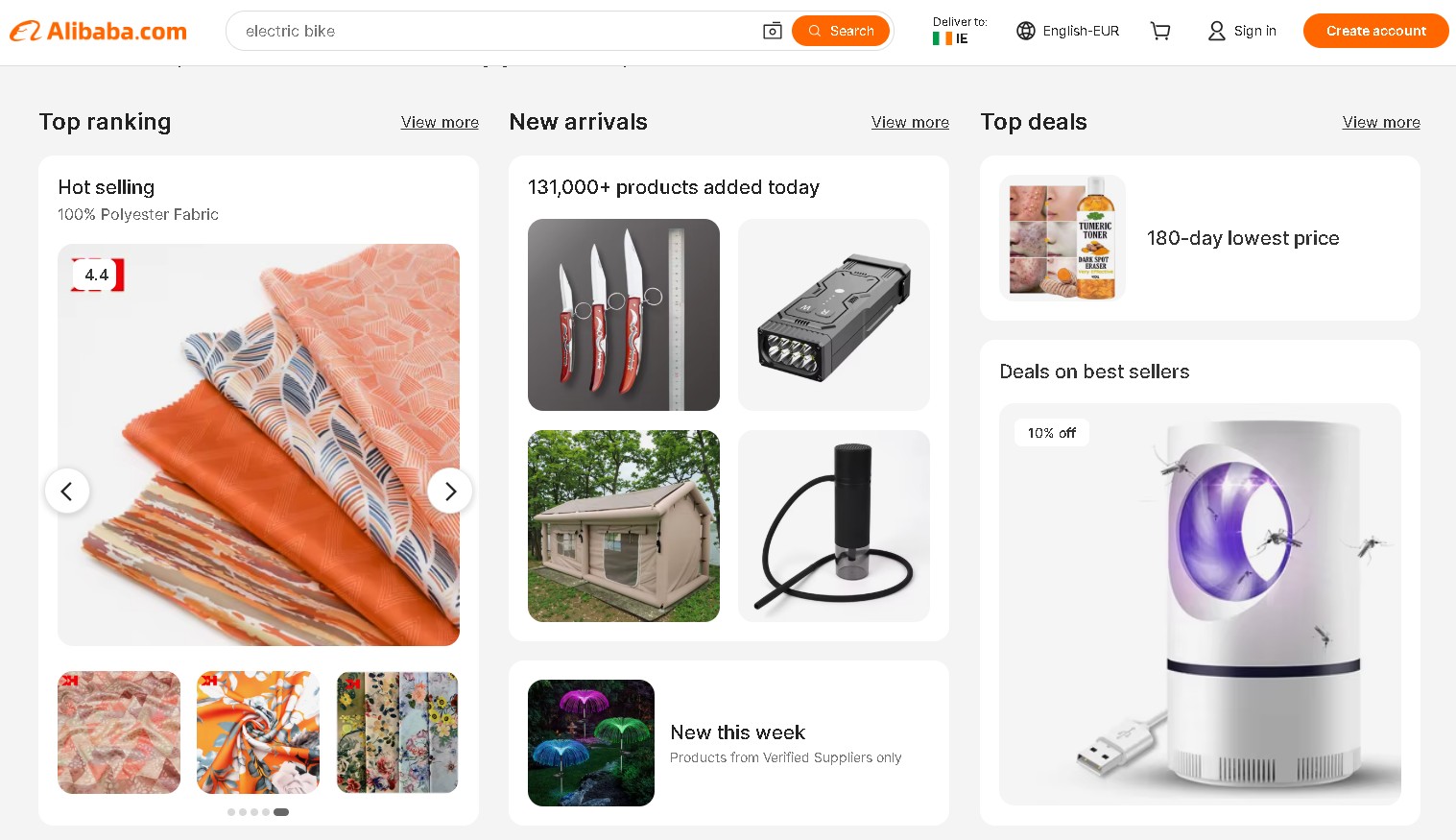Open the English-EUR language and currency selector
Image resolution: width=1456 pixels, height=840 pixels.
coord(1068,31)
